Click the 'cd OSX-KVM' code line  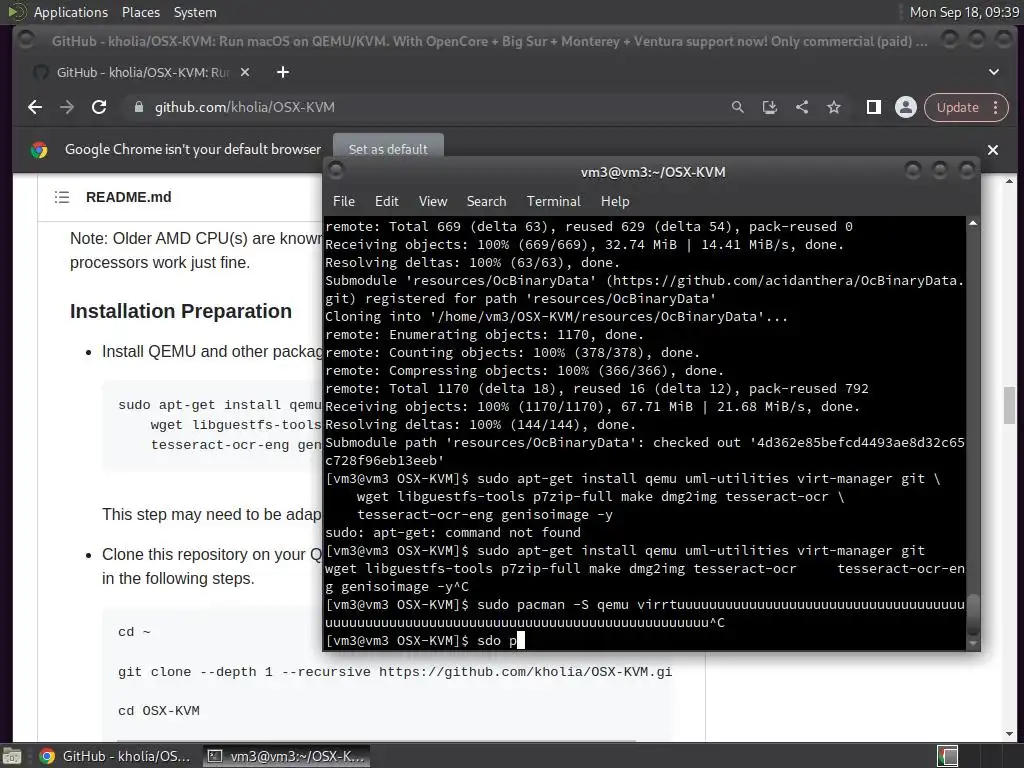click(159, 711)
